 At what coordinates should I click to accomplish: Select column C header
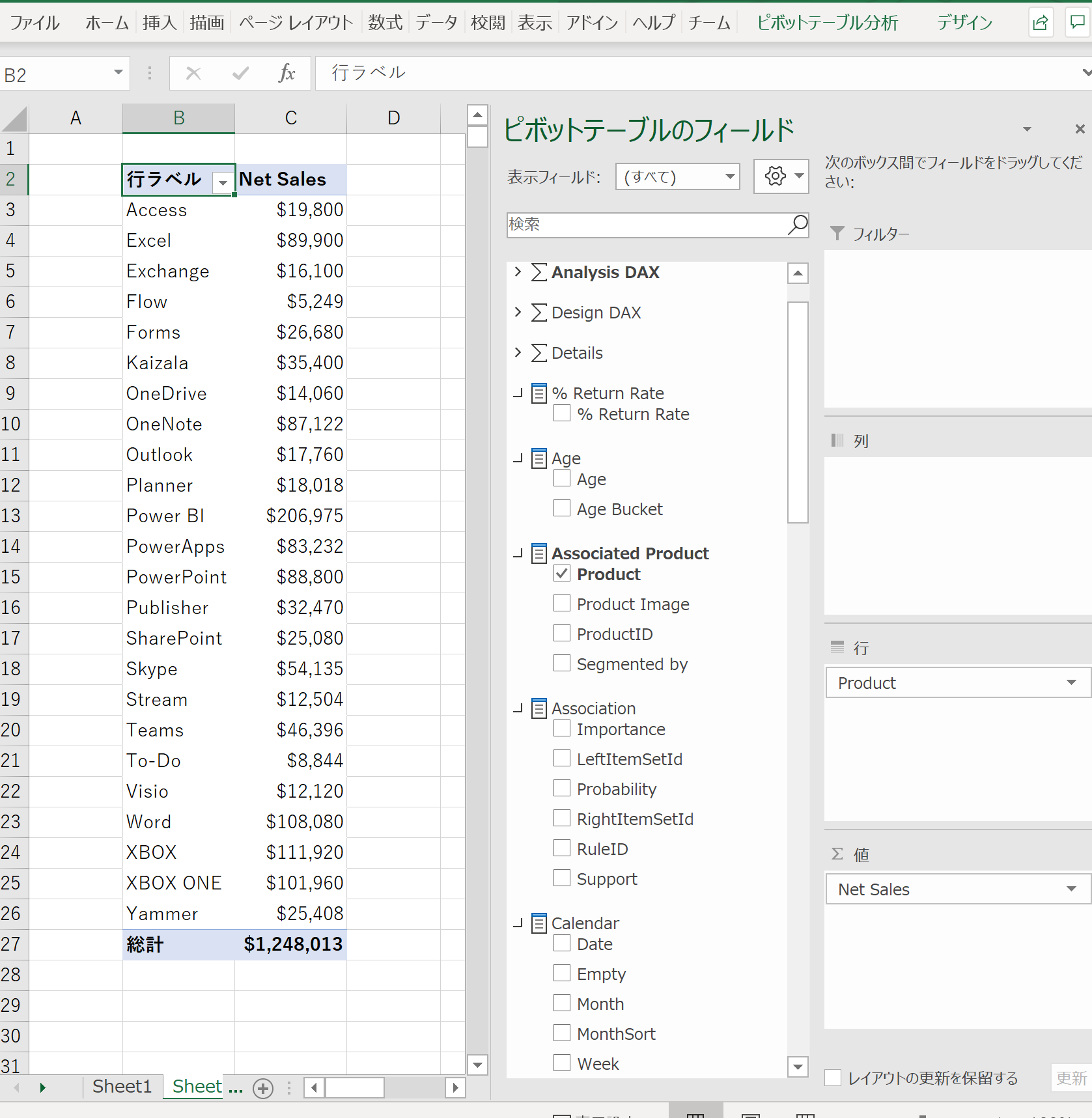pos(290,119)
